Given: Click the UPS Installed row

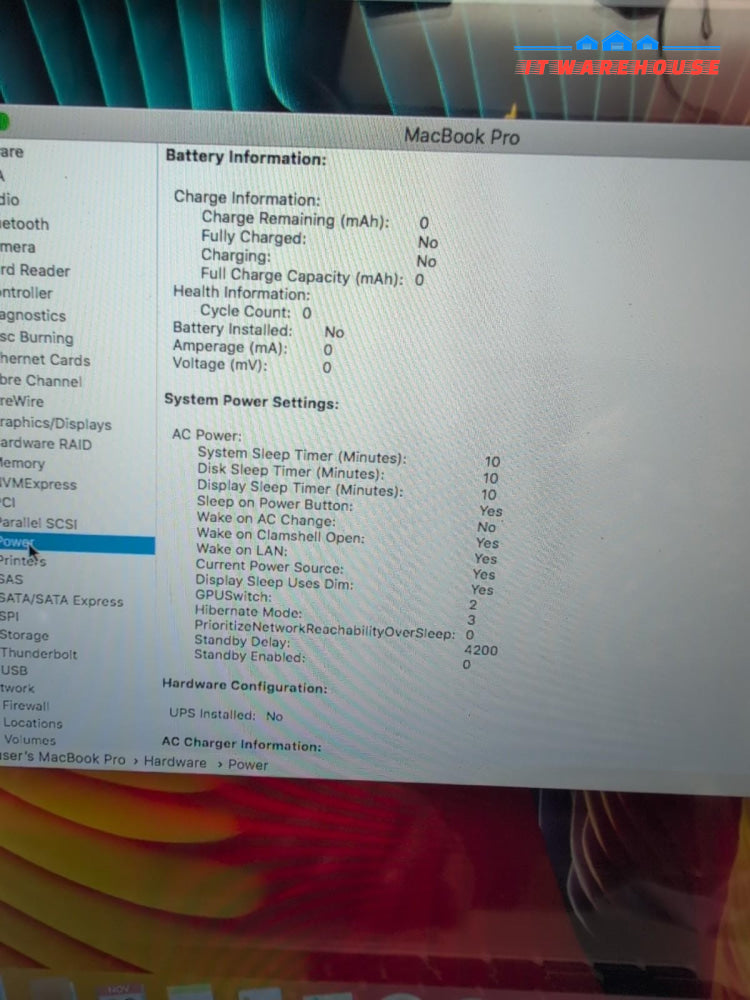Looking at the screenshot, I should pyautogui.click(x=226, y=715).
